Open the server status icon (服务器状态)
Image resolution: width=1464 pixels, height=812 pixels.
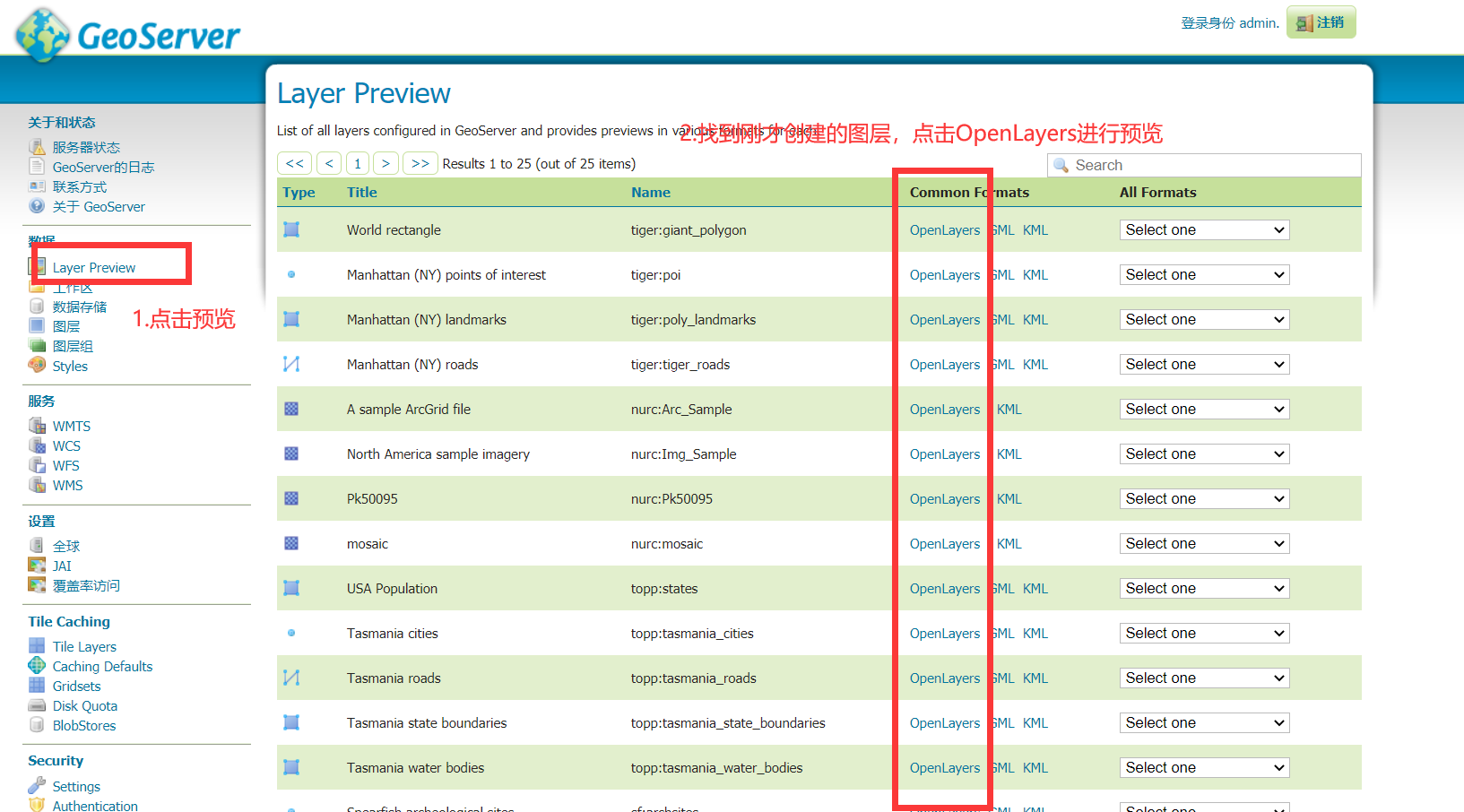[x=37, y=147]
